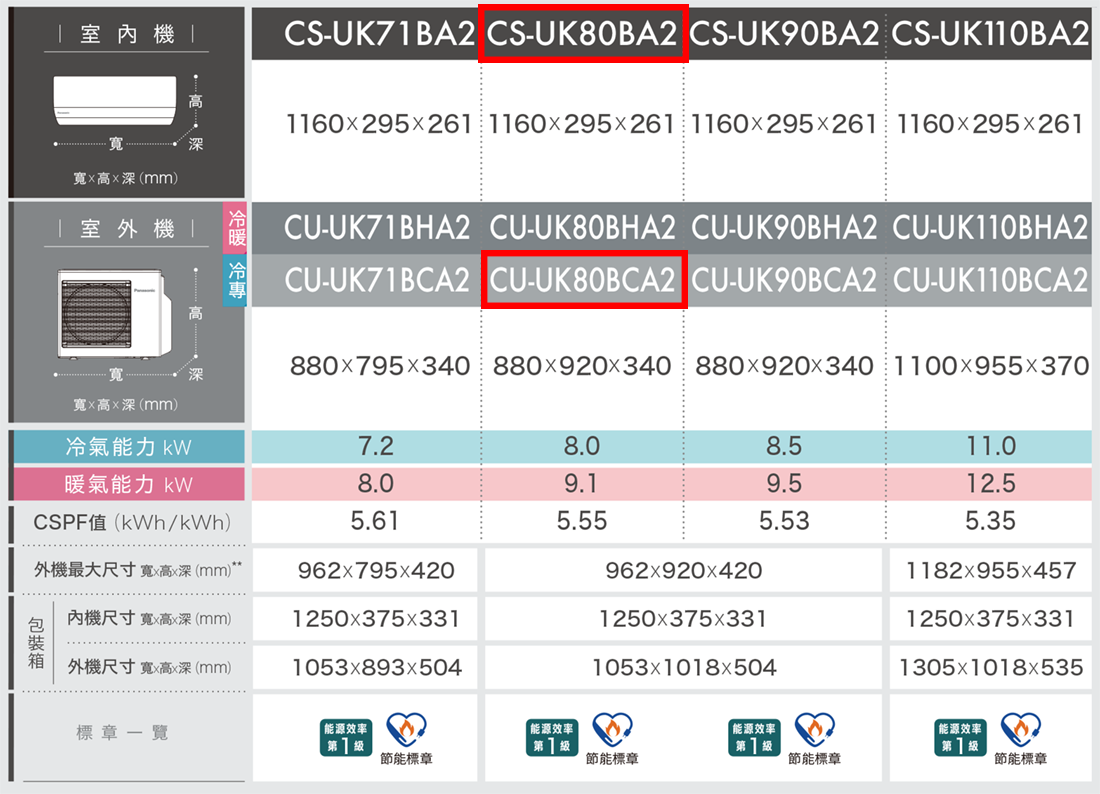This screenshot has width=1100, height=794.
Task: Click packaging size 1053×1018×504
Action: (x=684, y=667)
